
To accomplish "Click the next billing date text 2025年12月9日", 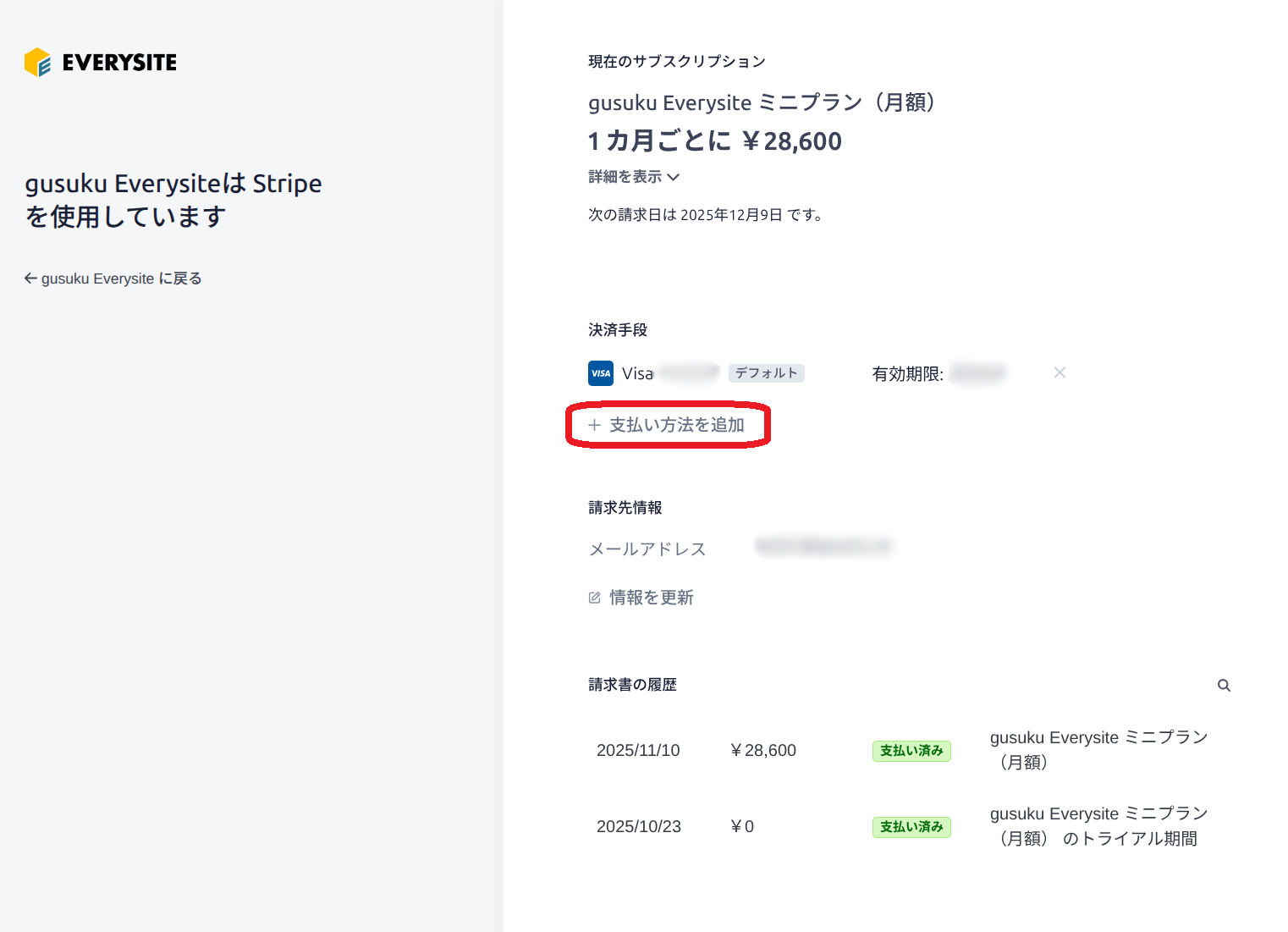I will (x=731, y=215).
